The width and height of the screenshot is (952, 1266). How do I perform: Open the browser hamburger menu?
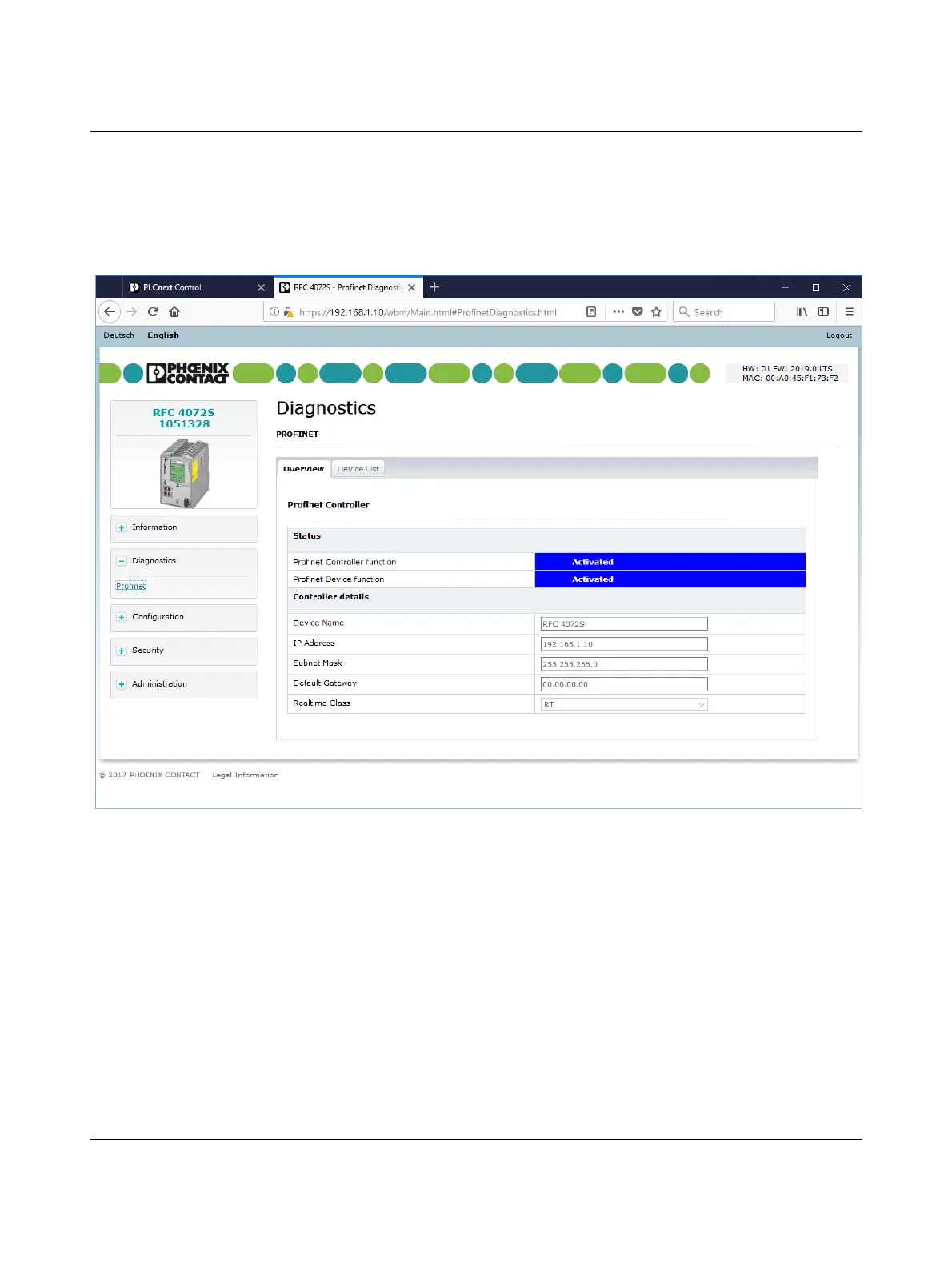point(850,312)
